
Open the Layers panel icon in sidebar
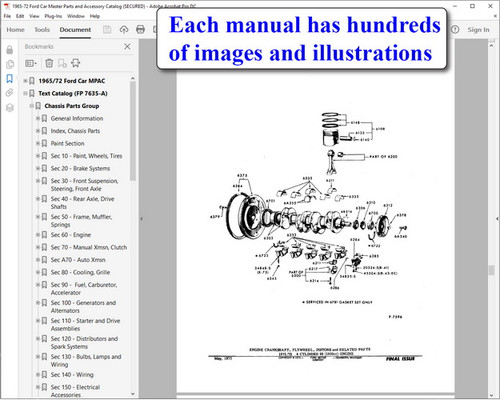[x=10, y=107]
